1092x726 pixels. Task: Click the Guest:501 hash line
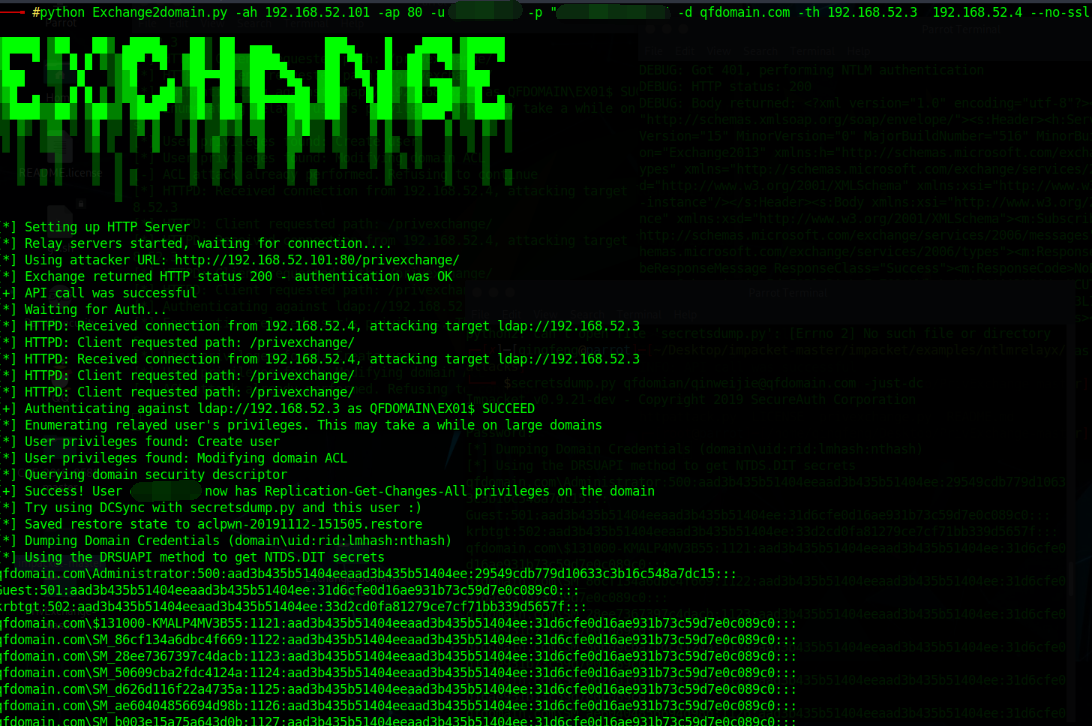click(x=290, y=591)
